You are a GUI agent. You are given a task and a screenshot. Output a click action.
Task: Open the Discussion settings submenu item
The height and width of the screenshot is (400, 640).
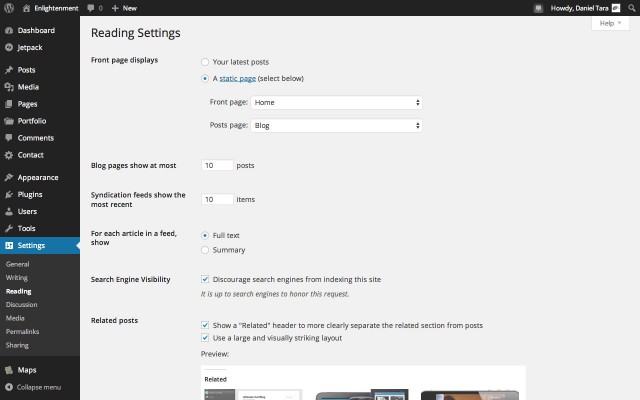[22, 305]
